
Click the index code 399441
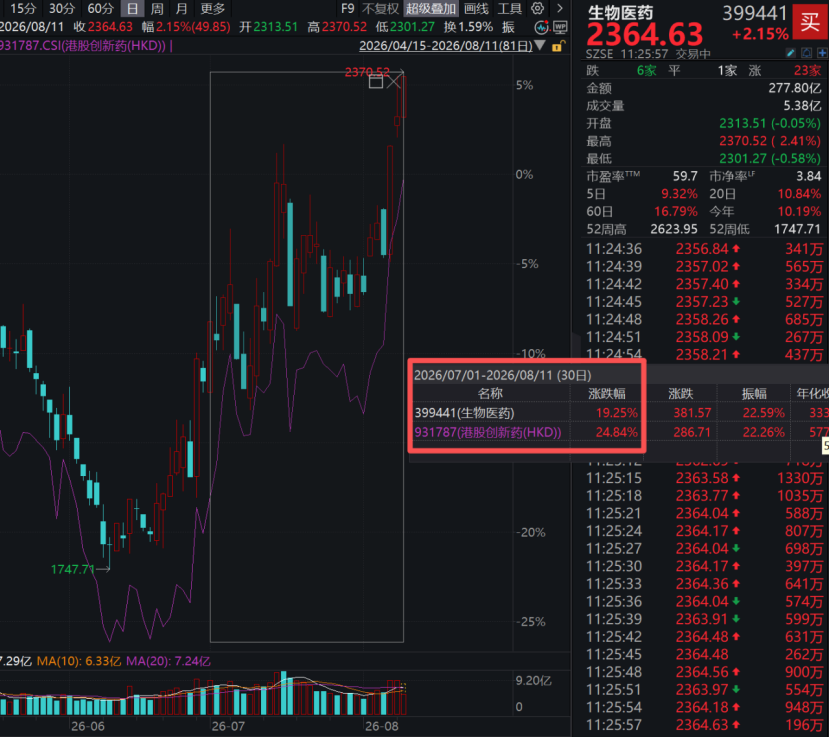click(755, 12)
